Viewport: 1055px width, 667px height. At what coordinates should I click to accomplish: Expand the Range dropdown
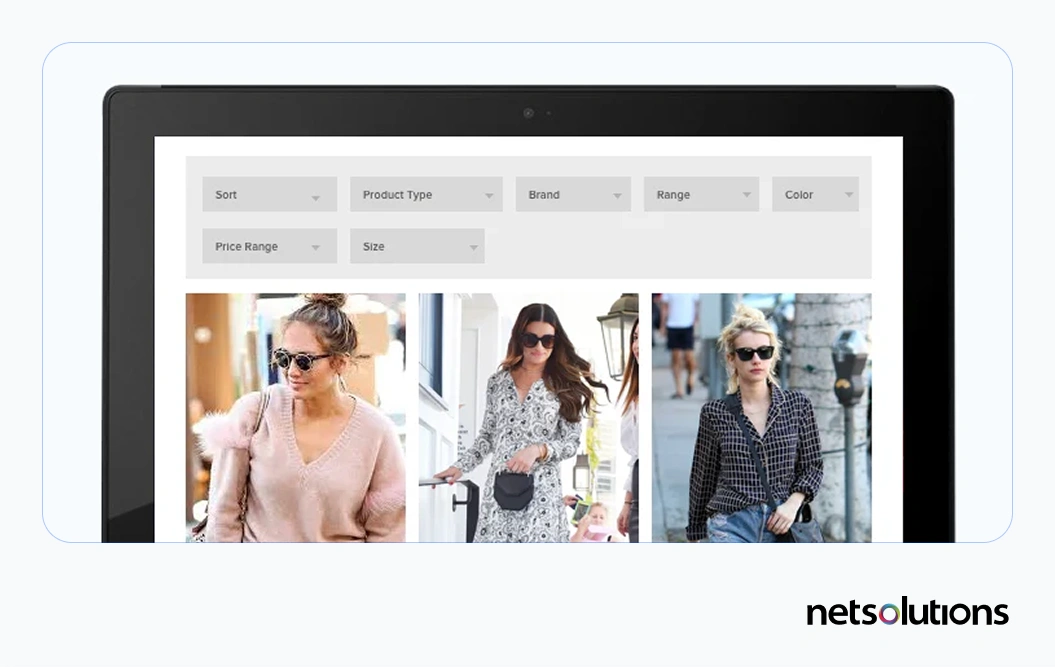pyautogui.click(x=701, y=195)
